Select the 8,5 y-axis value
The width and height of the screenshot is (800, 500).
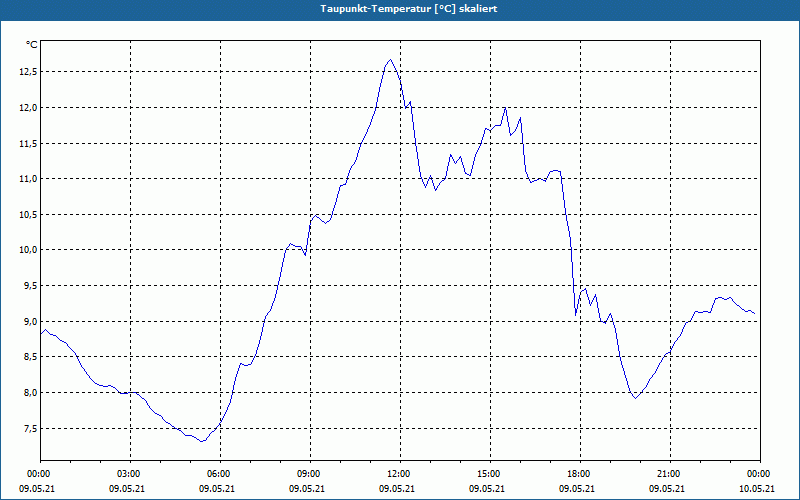click(x=30, y=357)
